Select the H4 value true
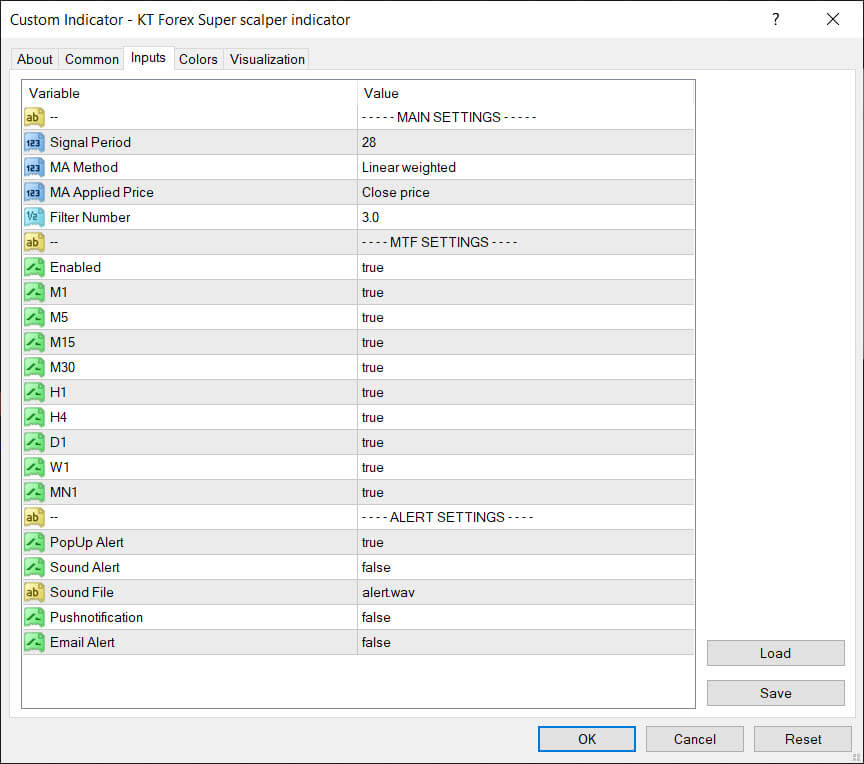Viewport: 864px width, 764px height. tap(372, 418)
